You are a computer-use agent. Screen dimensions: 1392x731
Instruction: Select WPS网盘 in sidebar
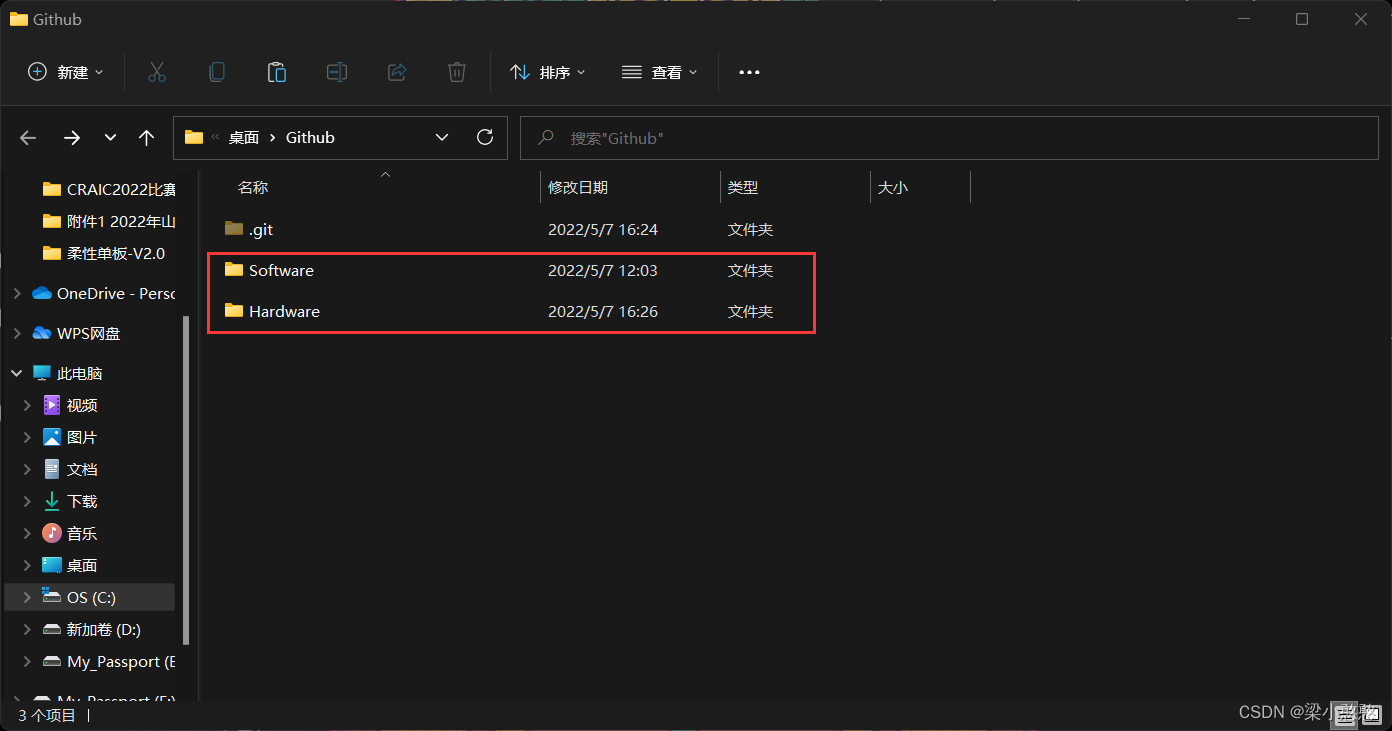pos(76,333)
